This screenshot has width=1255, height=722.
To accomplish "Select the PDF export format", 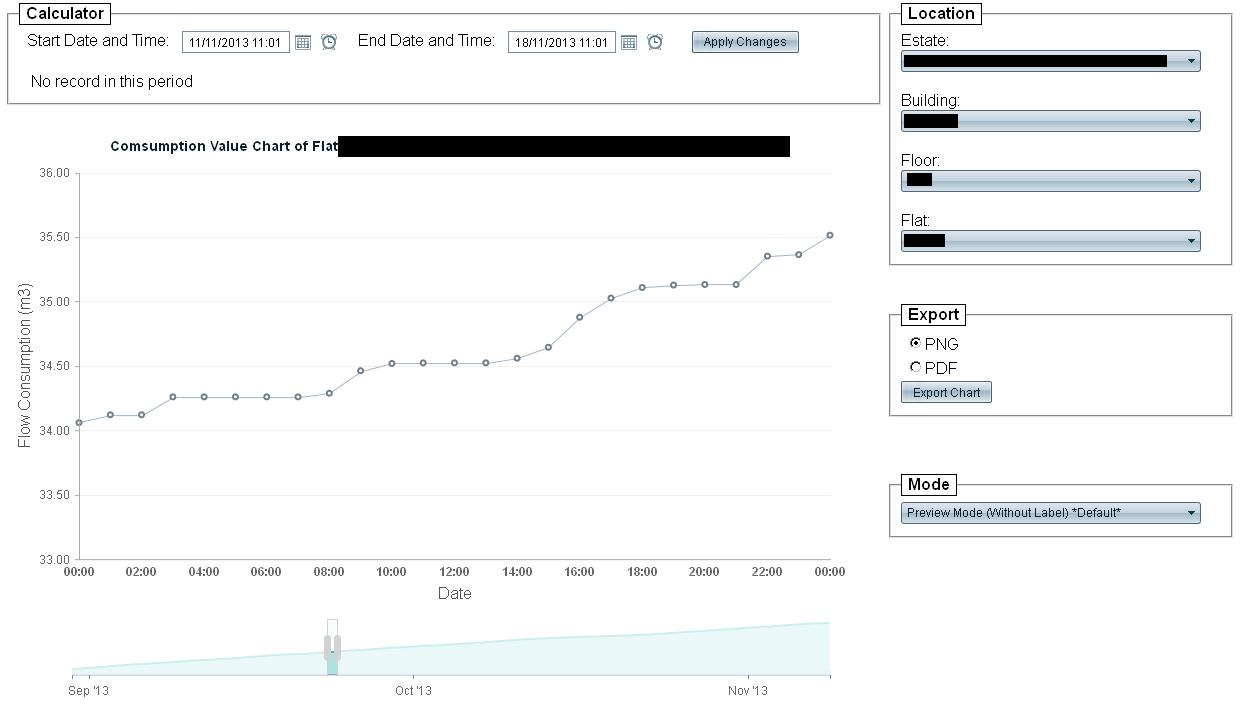I will click(x=916, y=367).
